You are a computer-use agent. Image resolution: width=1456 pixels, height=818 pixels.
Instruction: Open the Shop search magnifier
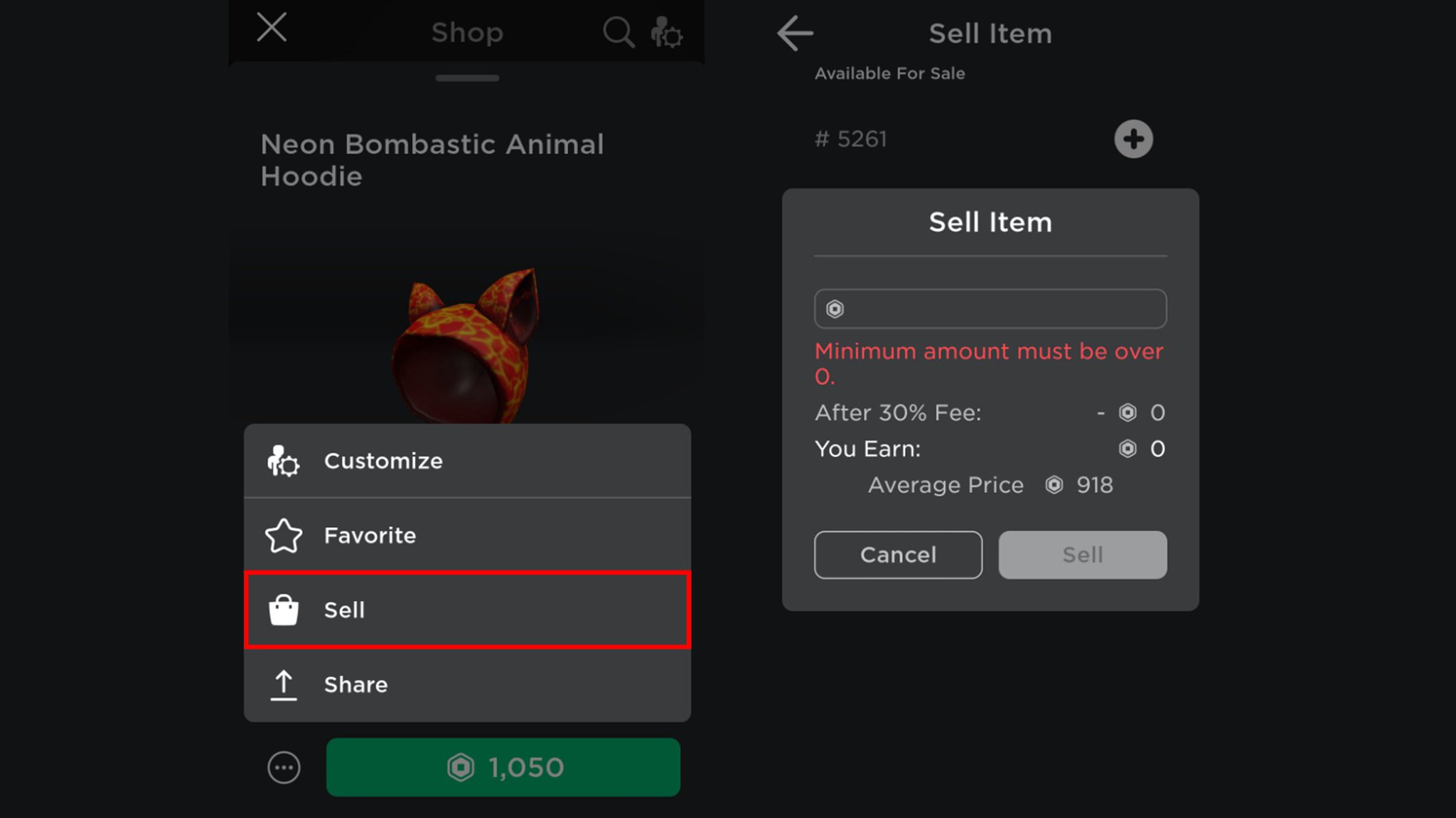pyautogui.click(x=618, y=32)
